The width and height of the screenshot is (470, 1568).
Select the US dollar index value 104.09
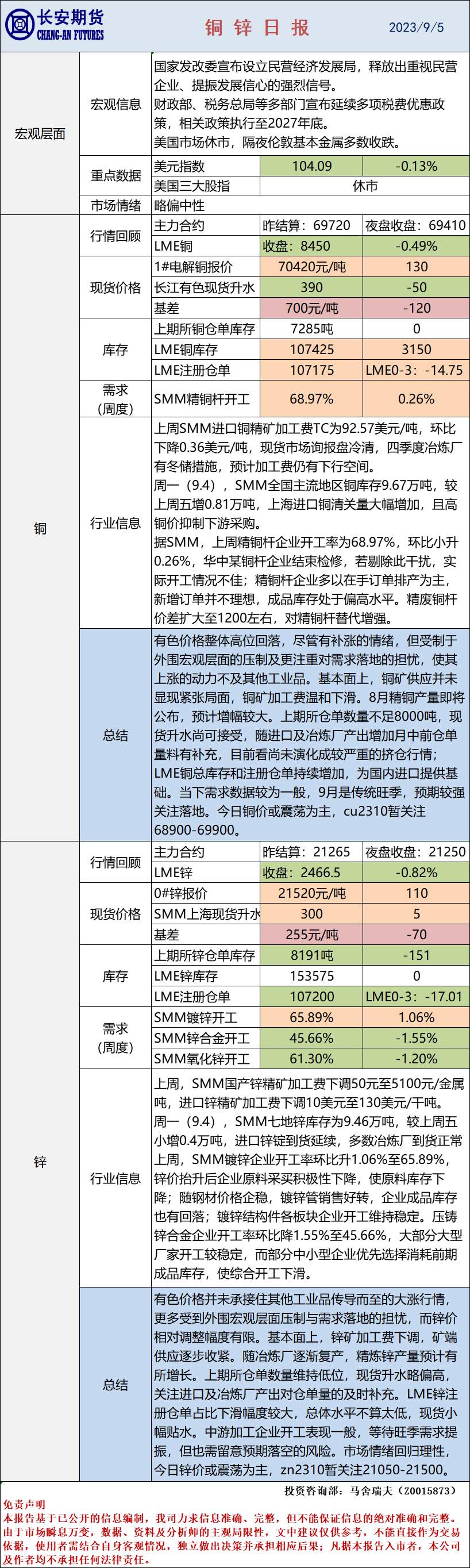coord(312,166)
